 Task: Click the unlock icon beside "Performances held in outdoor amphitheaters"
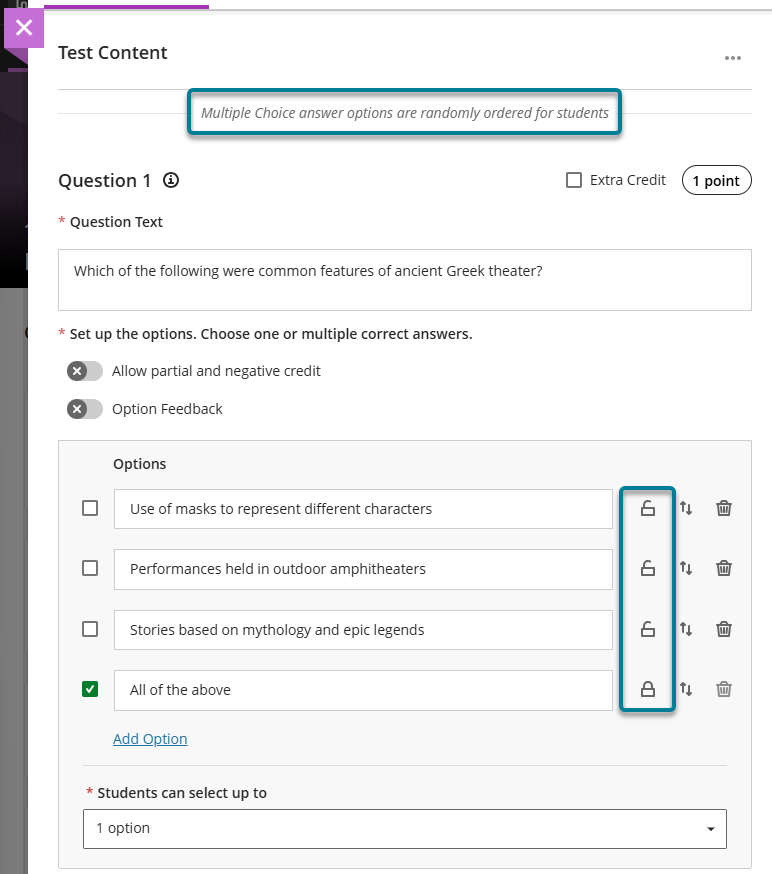point(648,568)
